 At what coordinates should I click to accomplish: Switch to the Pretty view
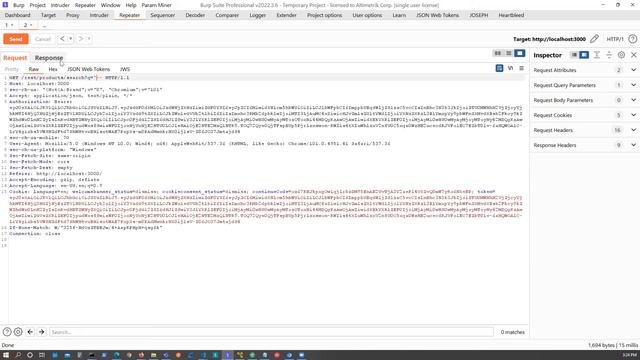tap(11, 69)
